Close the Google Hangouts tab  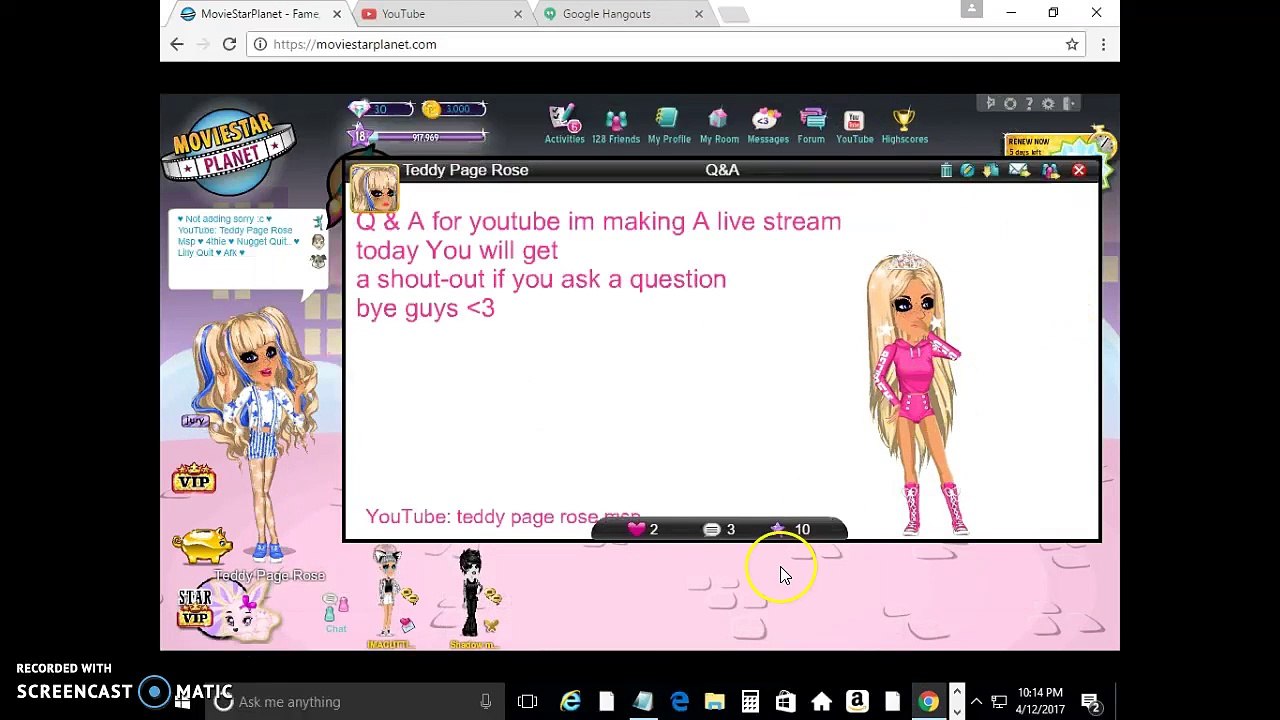[x=699, y=14]
